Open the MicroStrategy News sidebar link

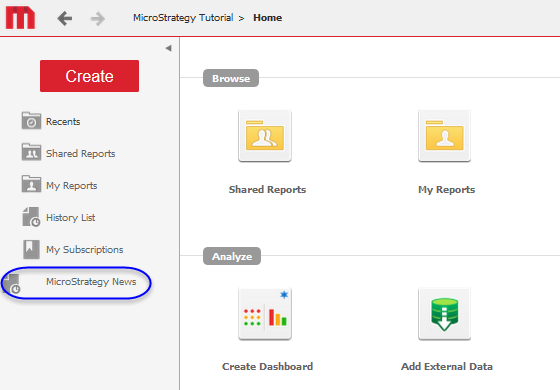pyautogui.click(x=91, y=282)
